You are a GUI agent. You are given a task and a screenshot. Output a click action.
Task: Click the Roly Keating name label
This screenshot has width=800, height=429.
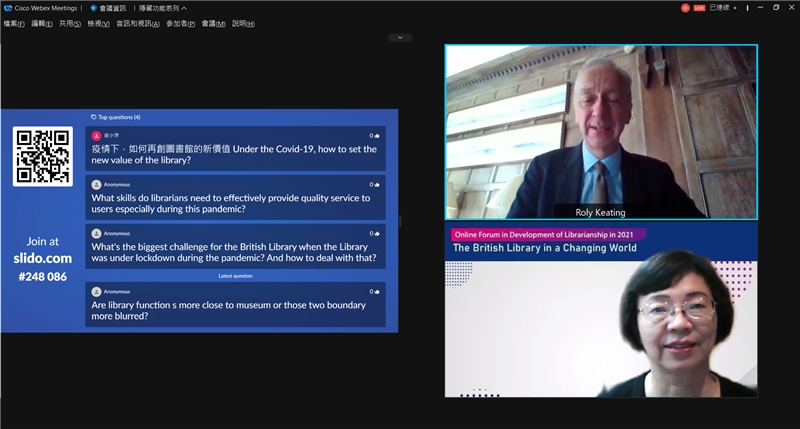600,212
